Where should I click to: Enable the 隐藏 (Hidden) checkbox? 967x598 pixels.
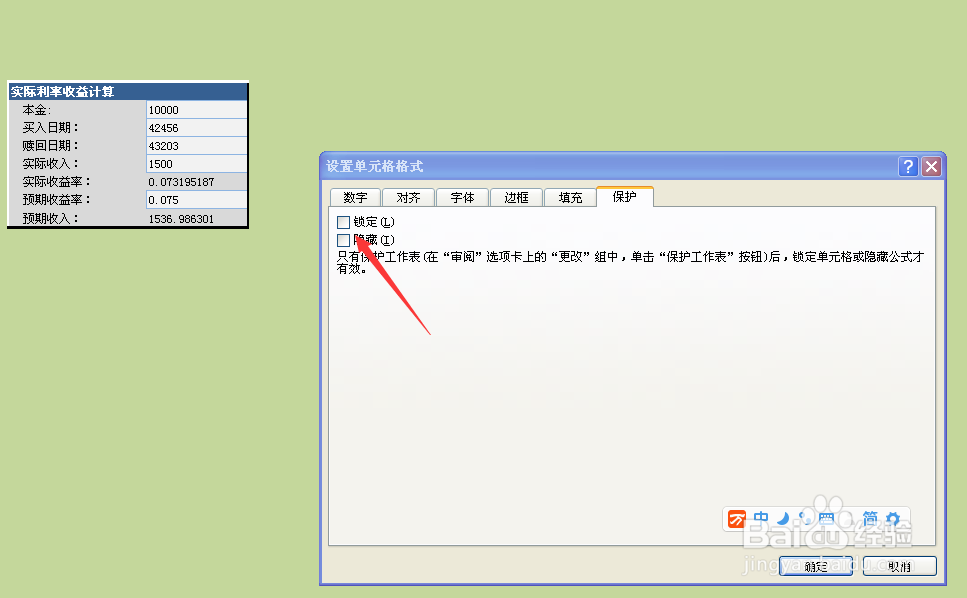coord(344,240)
